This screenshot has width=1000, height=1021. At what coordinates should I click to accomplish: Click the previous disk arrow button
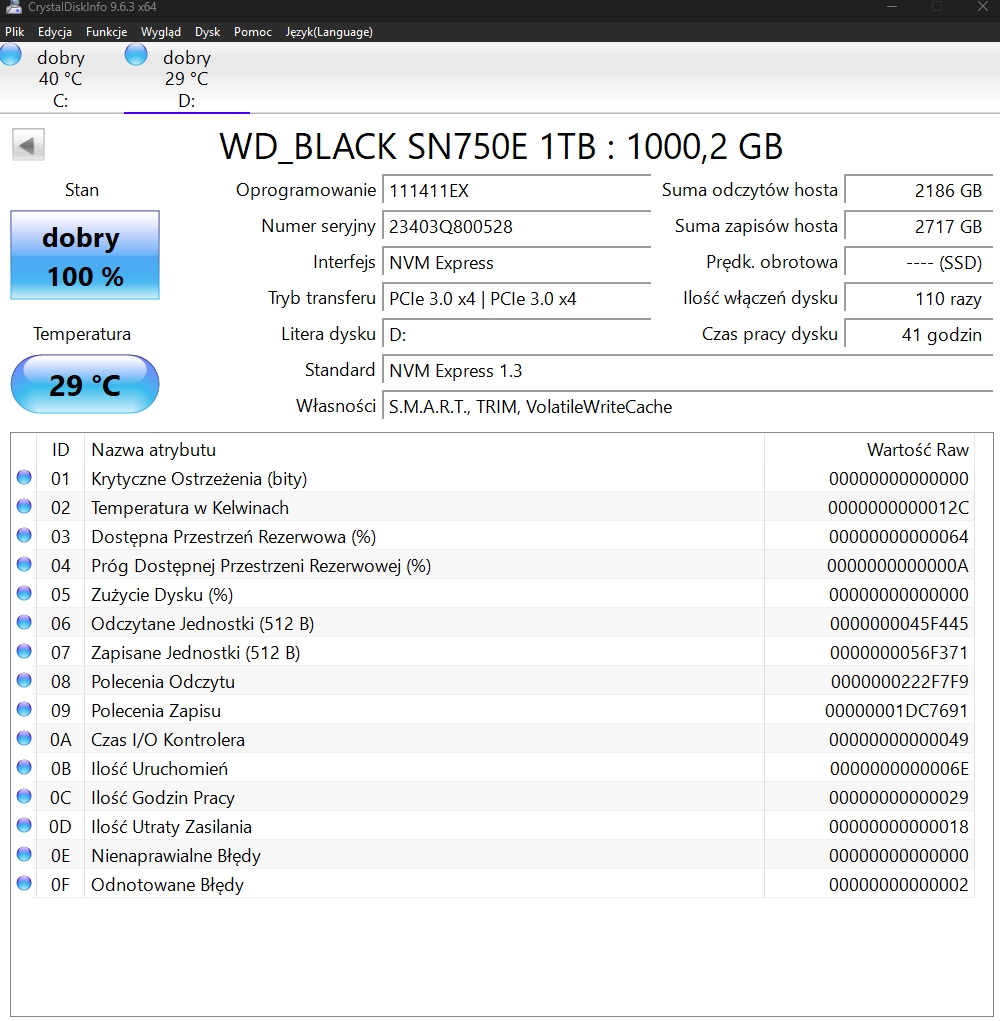(x=28, y=146)
